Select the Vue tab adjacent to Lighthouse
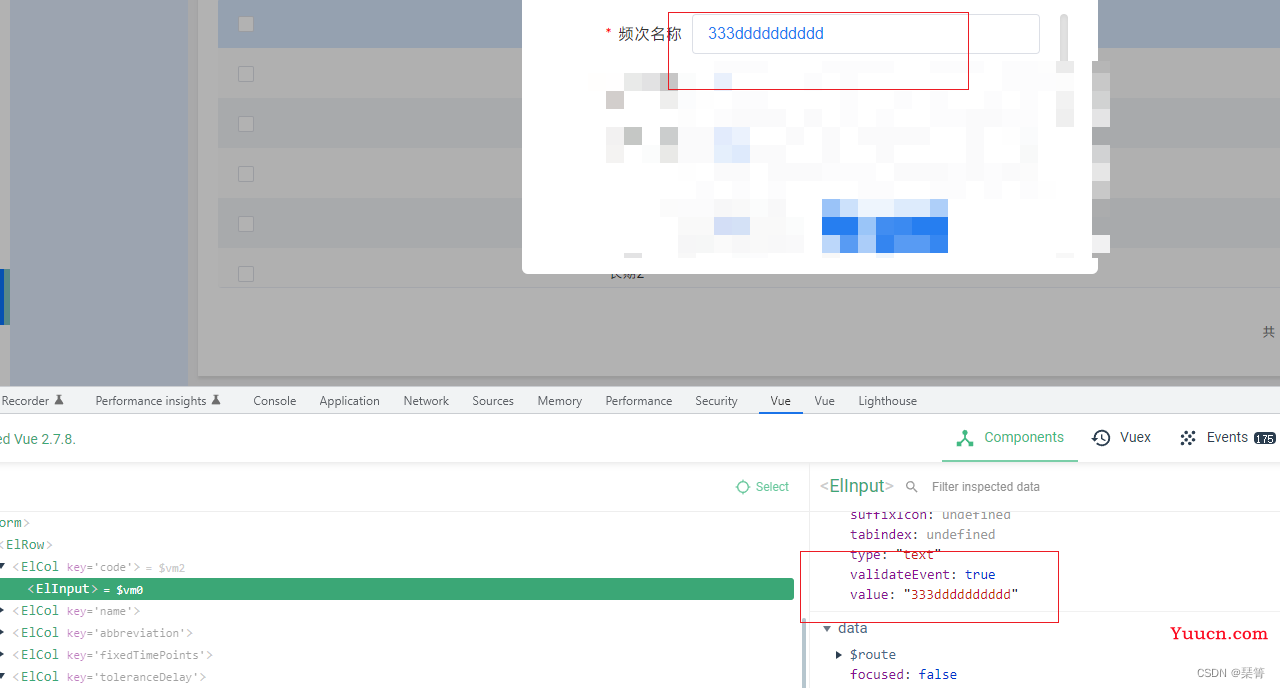The height and width of the screenshot is (688, 1280). tap(824, 401)
